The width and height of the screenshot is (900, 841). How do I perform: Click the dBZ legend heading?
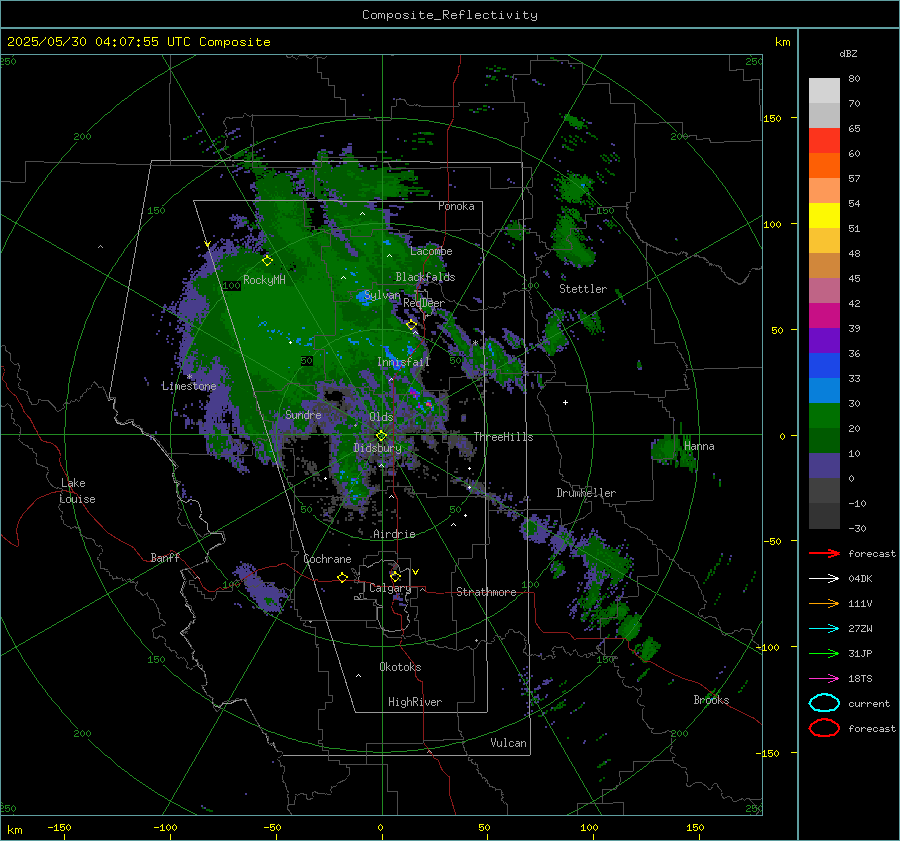click(848, 53)
